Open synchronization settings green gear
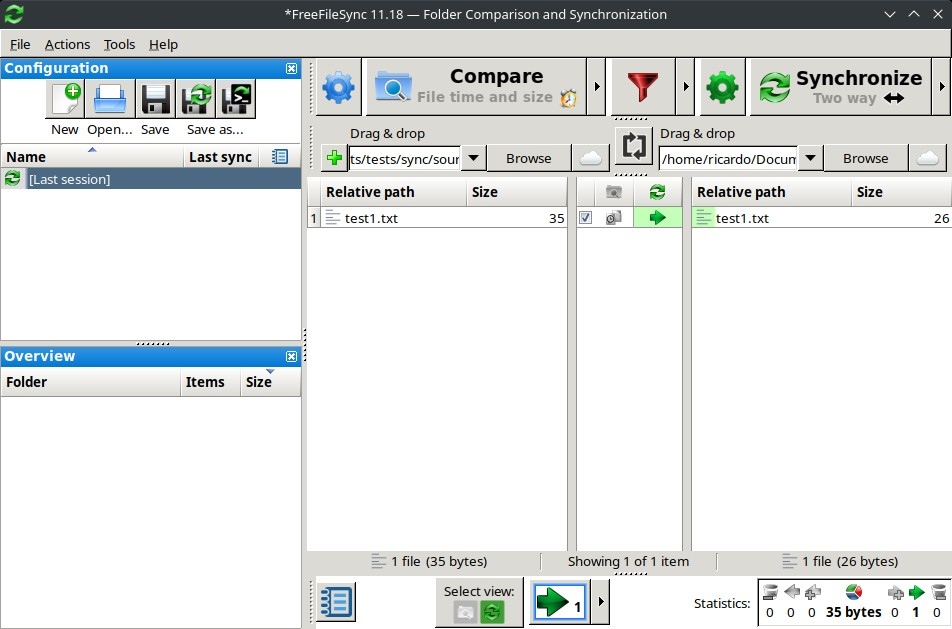This screenshot has width=952, height=629. click(x=722, y=87)
